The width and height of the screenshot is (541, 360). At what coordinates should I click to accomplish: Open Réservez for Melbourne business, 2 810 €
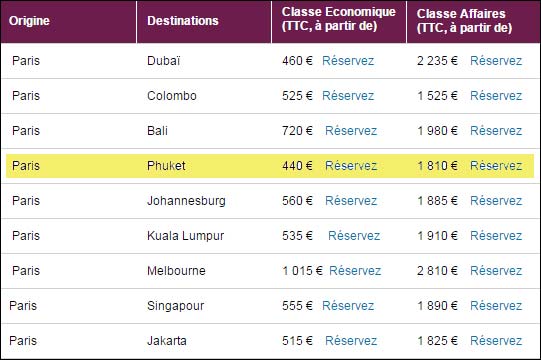(496, 271)
